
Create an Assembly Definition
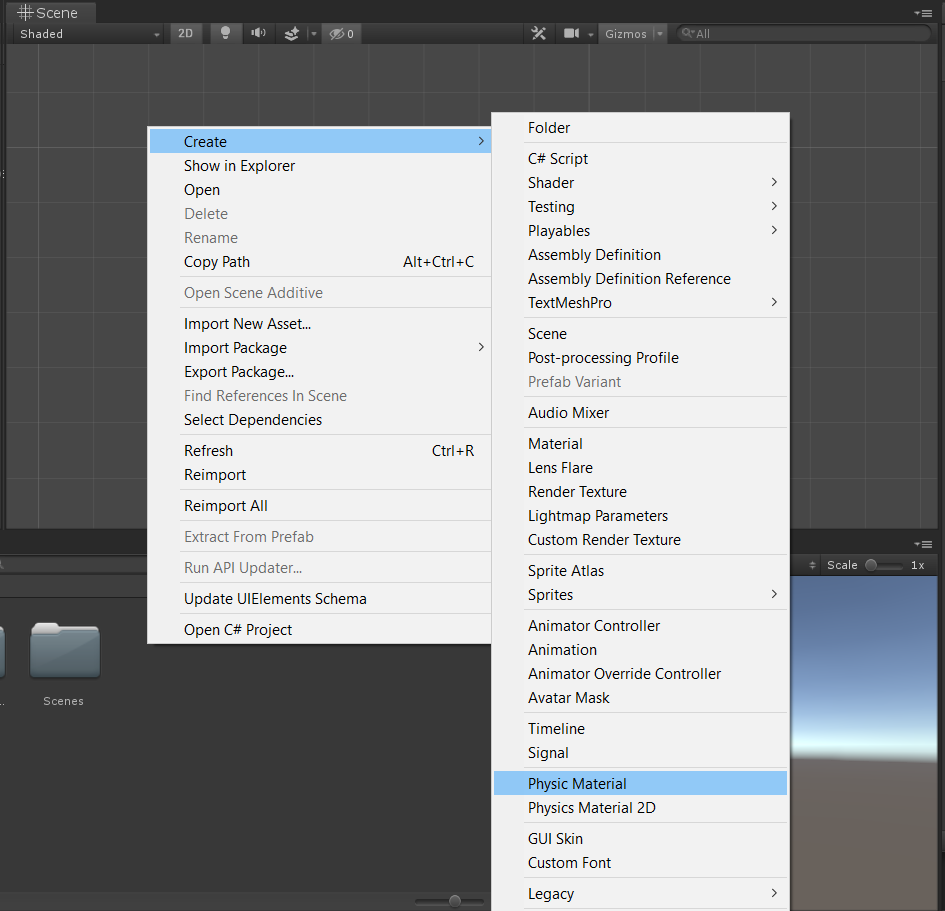click(640, 255)
